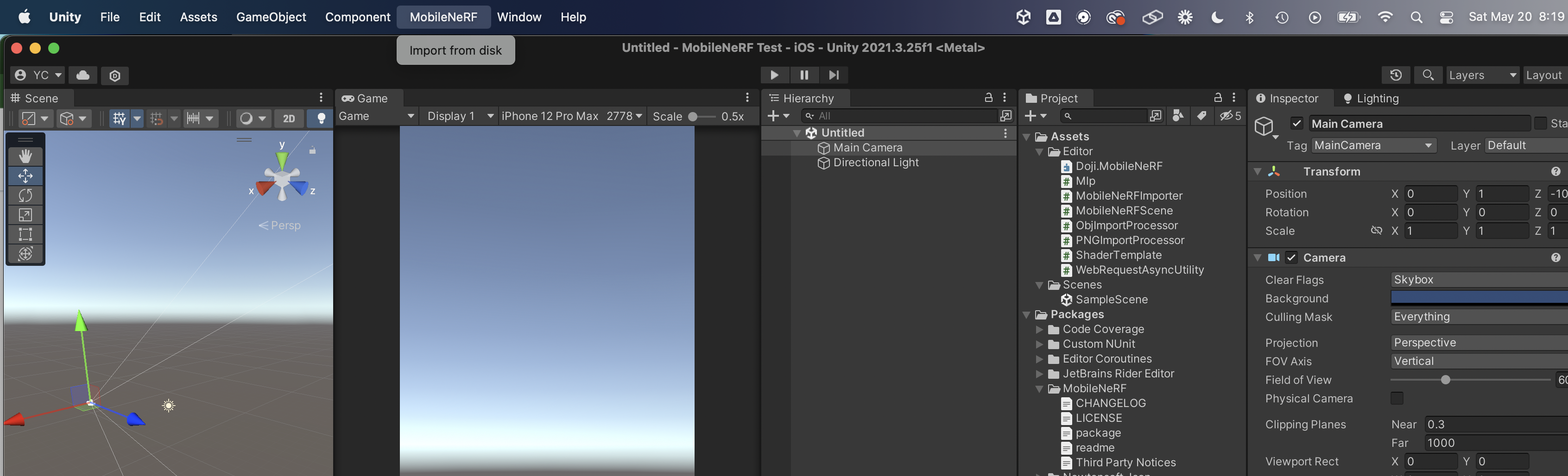This screenshot has height=476, width=1568.
Task: Toggle Project panel lock
Action: click(1218, 98)
